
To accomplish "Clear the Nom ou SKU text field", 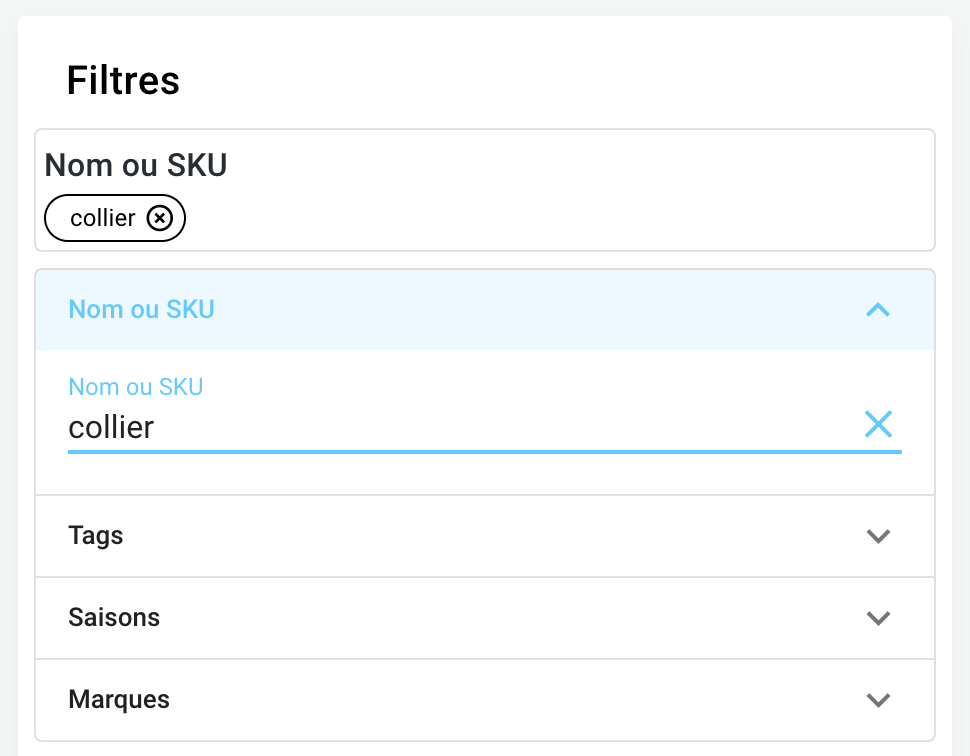I will [878, 425].
